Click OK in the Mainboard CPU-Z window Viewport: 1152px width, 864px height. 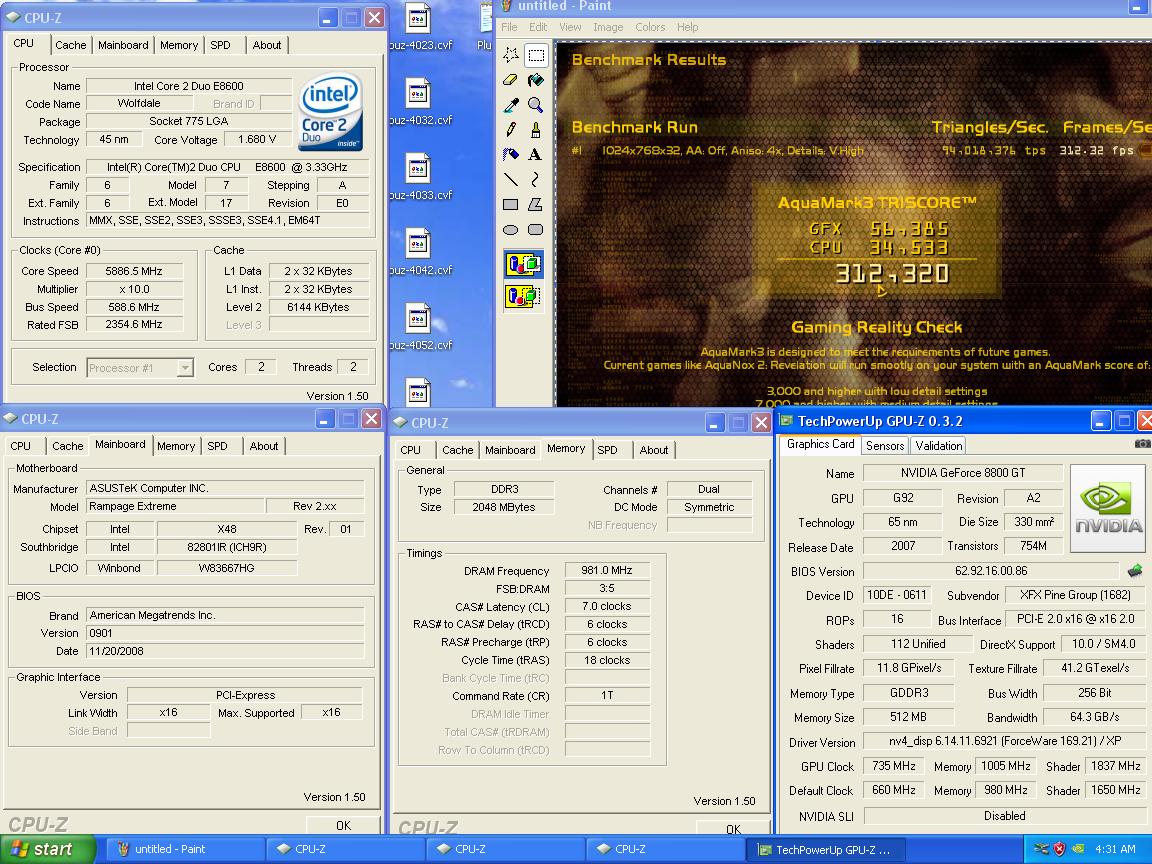(343, 825)
